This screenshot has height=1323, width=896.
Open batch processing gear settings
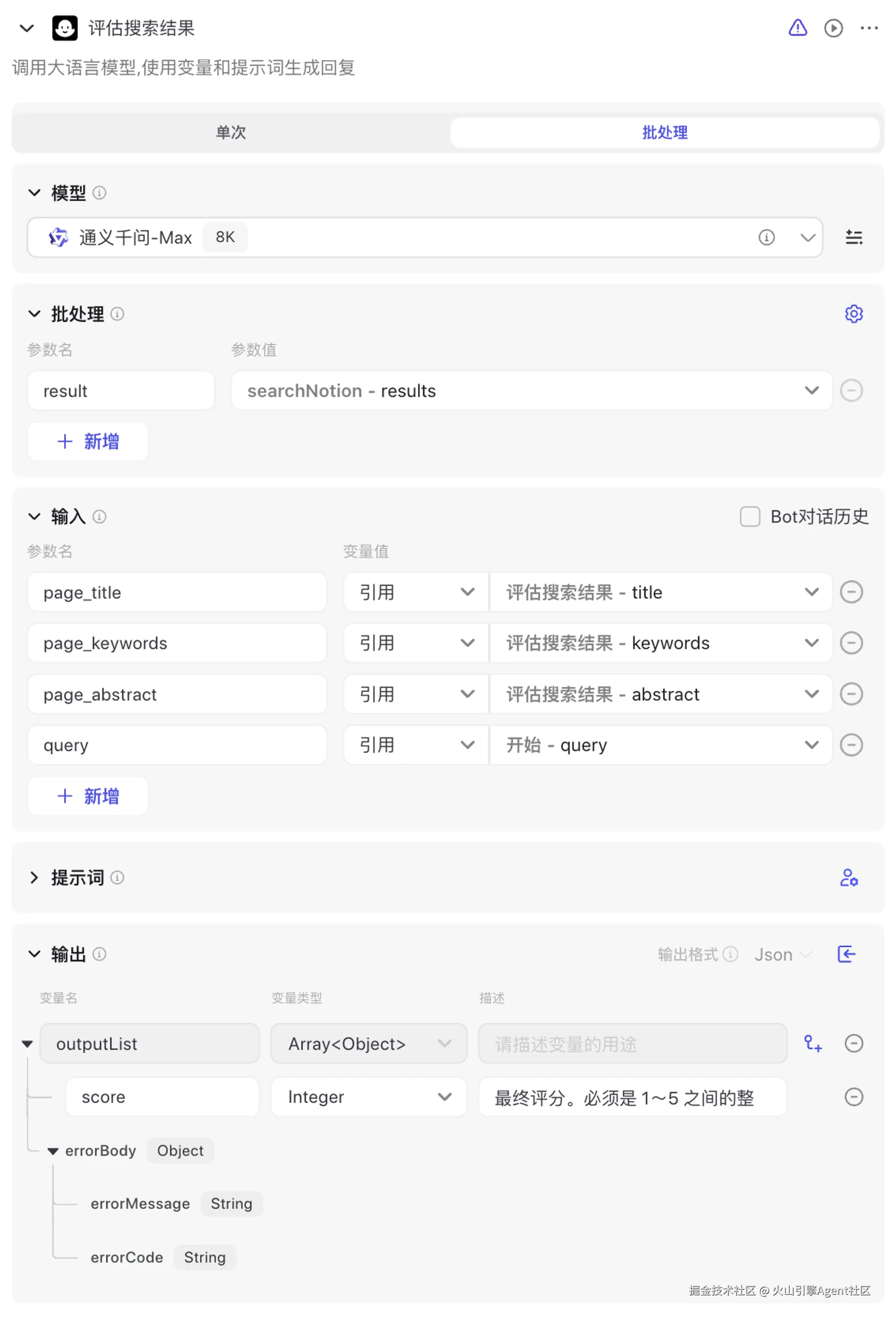tap(853, 314)
